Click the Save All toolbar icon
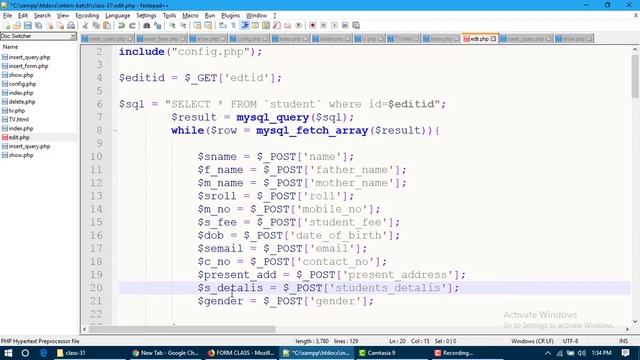The height and width of the screenshot is (360, 640). [x=38, y=26]
